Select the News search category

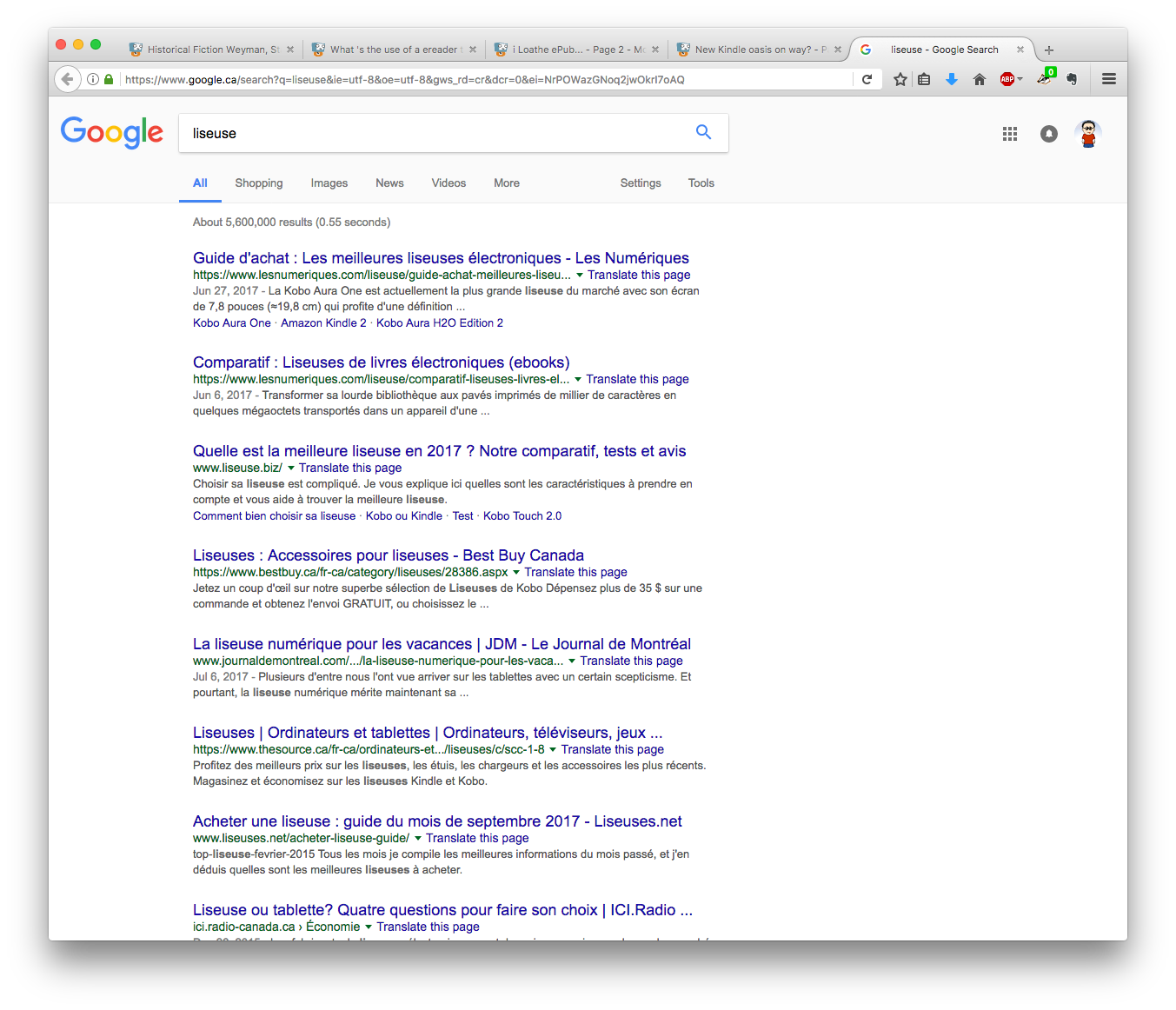[389, 183]
